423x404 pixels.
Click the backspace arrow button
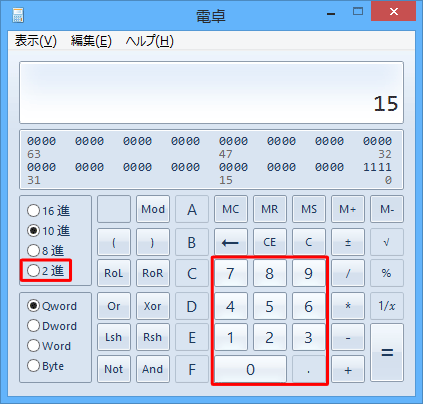click(231, 242)
